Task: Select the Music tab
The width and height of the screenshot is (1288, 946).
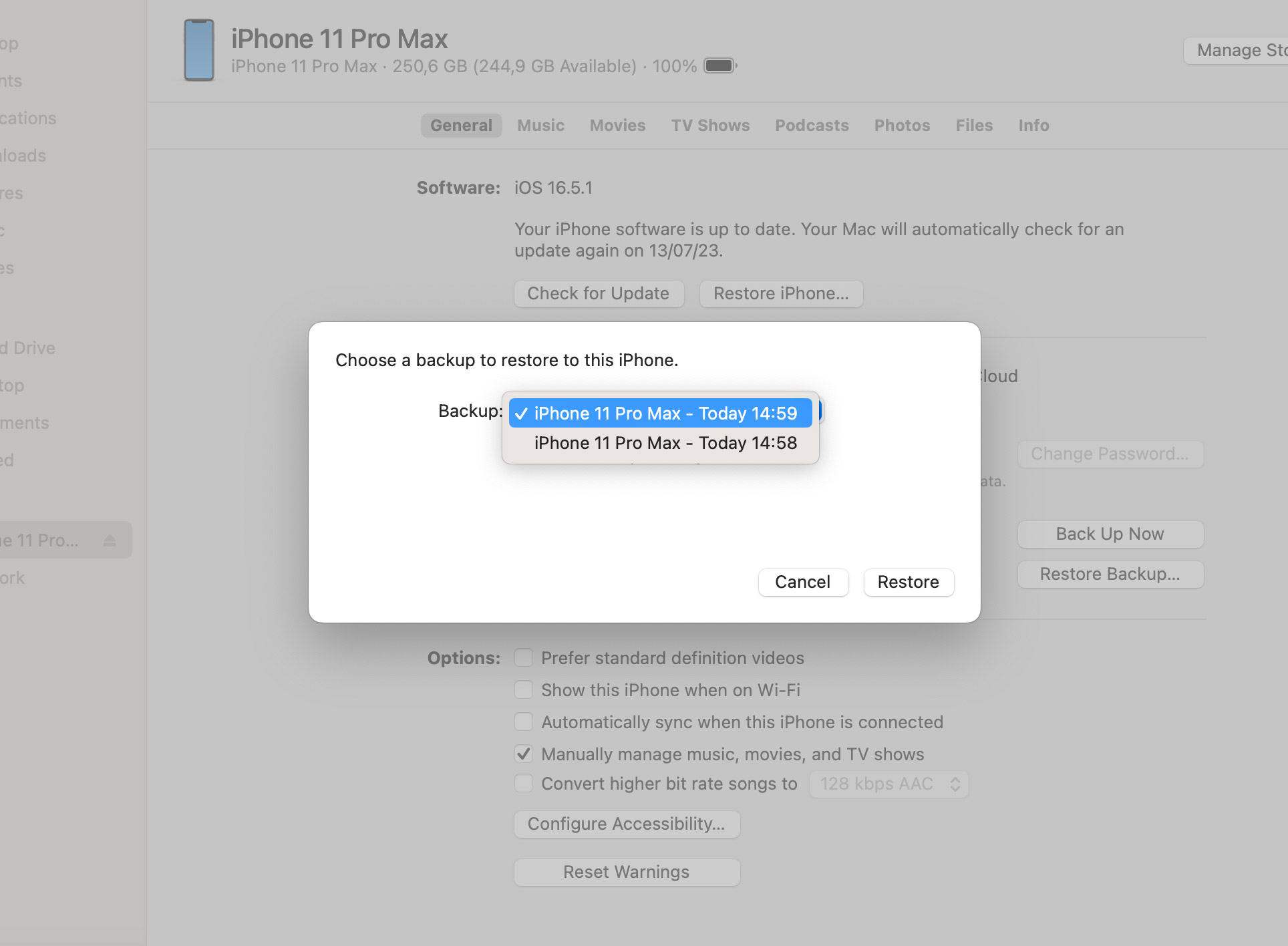Action: 540,125
